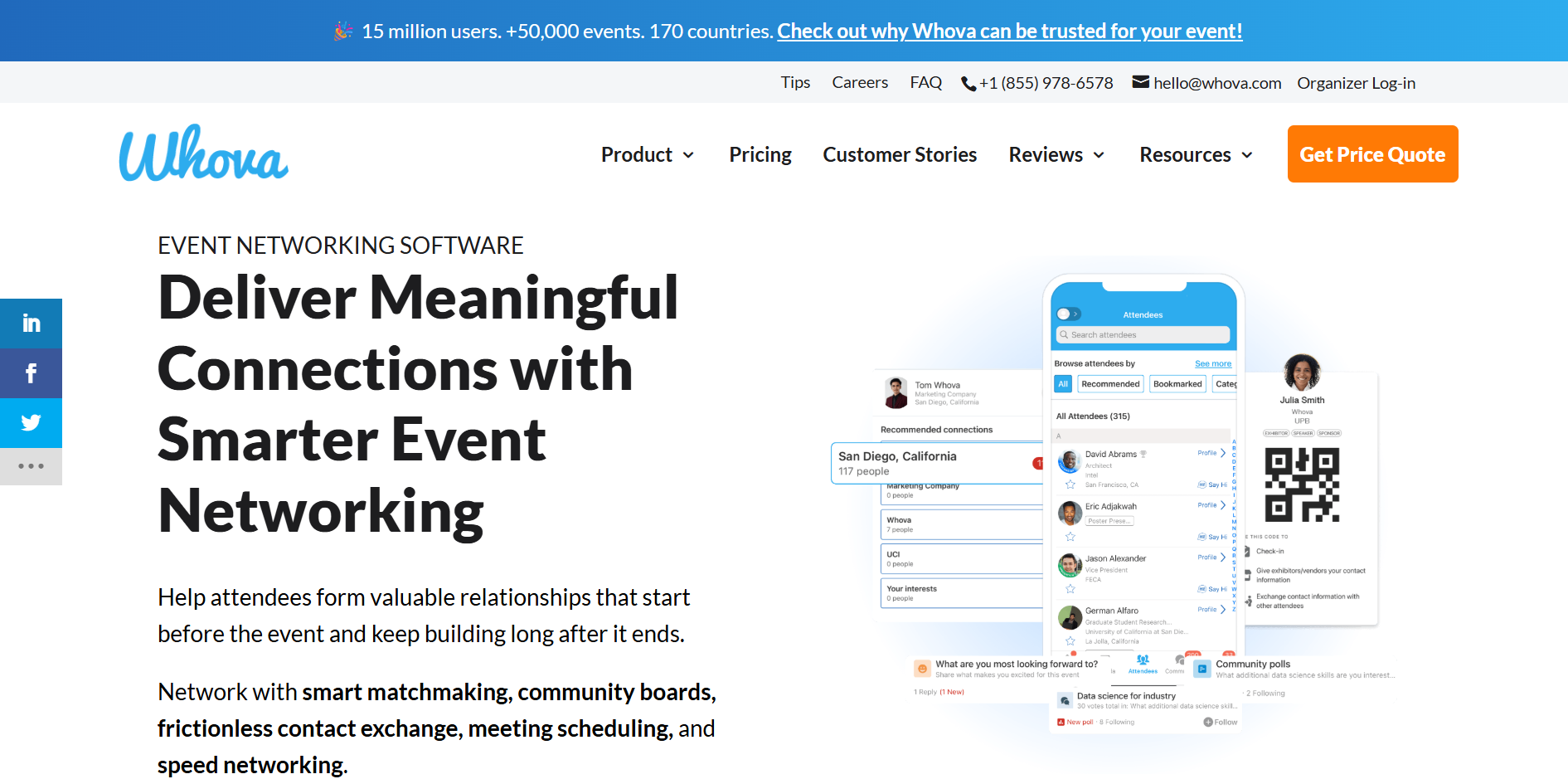Click the Whova logo
This screenshot has width=1568, height=779.
(x=204, y=154)
